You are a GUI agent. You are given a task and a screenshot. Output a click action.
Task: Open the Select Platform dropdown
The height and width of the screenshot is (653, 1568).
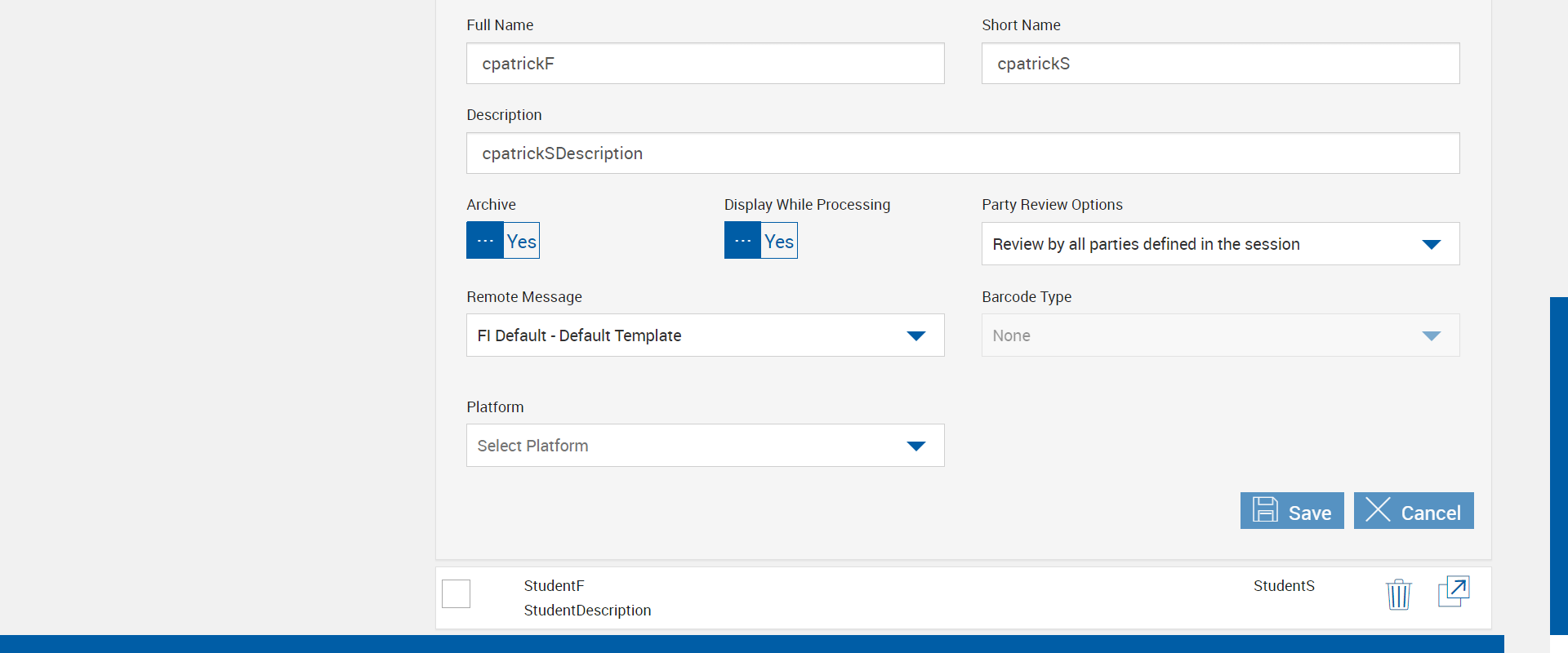[x=915, y=446]
